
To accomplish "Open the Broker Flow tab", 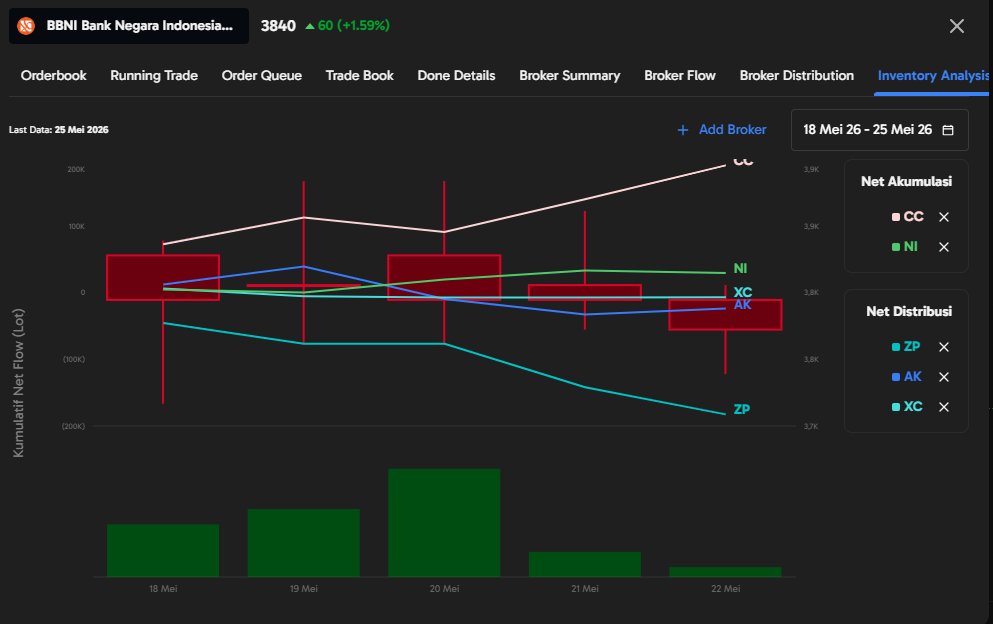I will click(680, 75).
